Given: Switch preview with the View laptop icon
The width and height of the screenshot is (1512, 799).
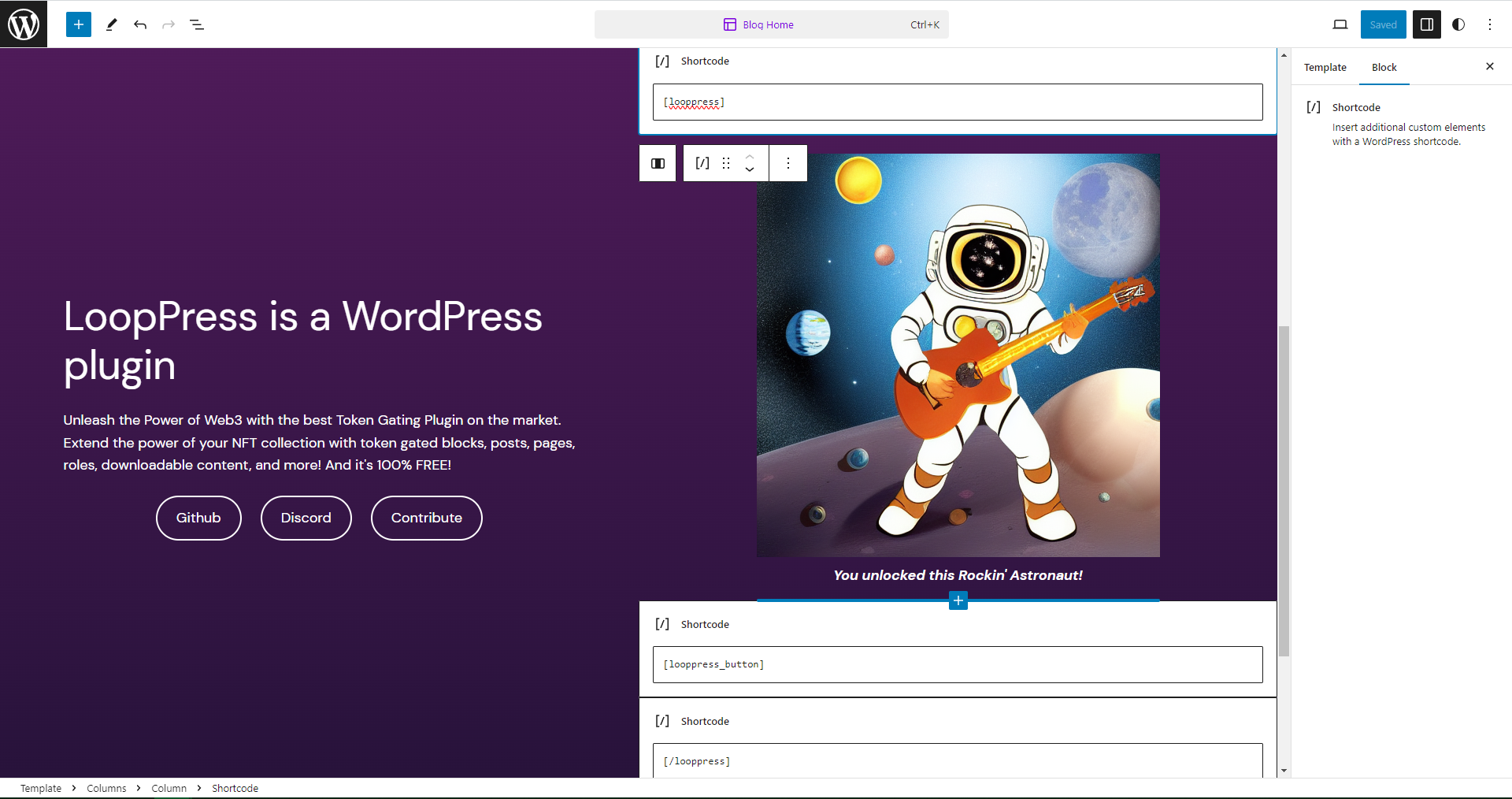Looking at the screenshot, I should point(1340,24).
